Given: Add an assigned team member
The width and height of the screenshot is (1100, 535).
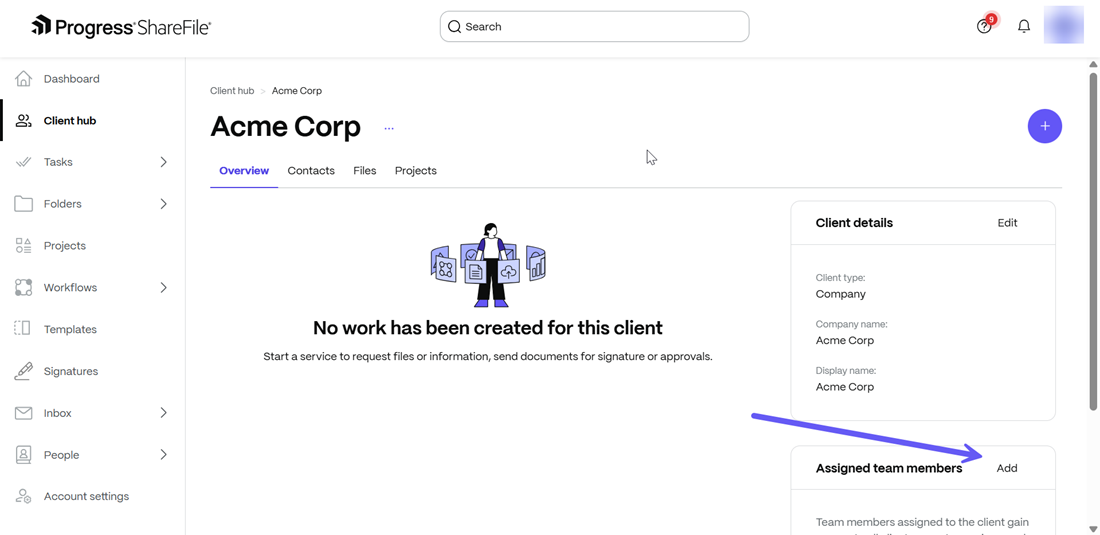Looking at the screenshot, I should coord(1007,468).
